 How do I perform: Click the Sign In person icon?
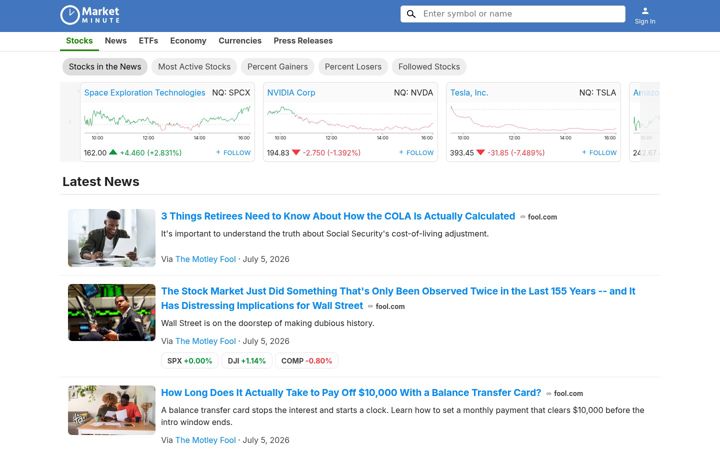click(645, 11)
